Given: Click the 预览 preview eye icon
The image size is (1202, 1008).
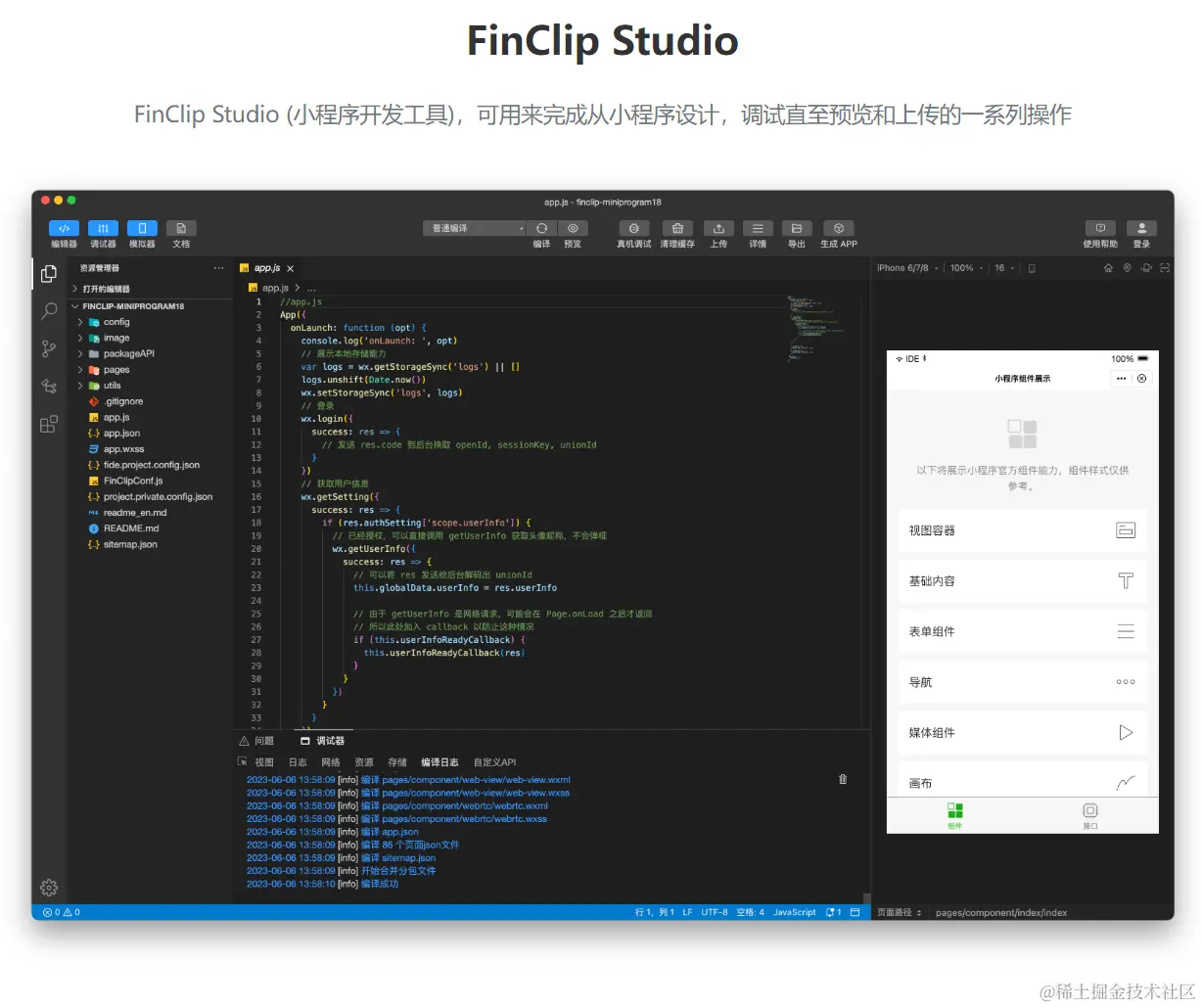Looking at the screenshot, I should 573,228.
